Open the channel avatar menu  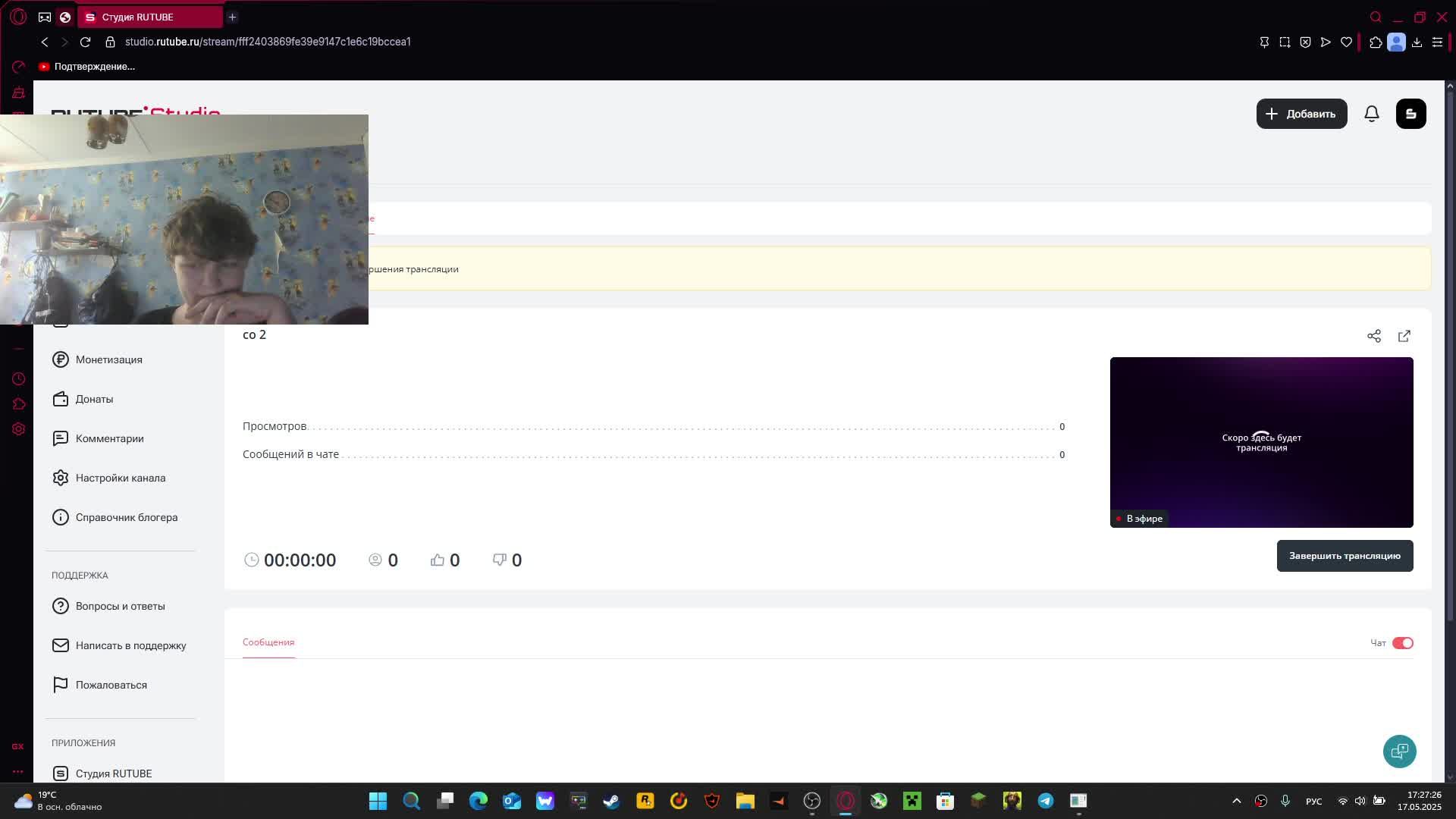coord(1411,114)
